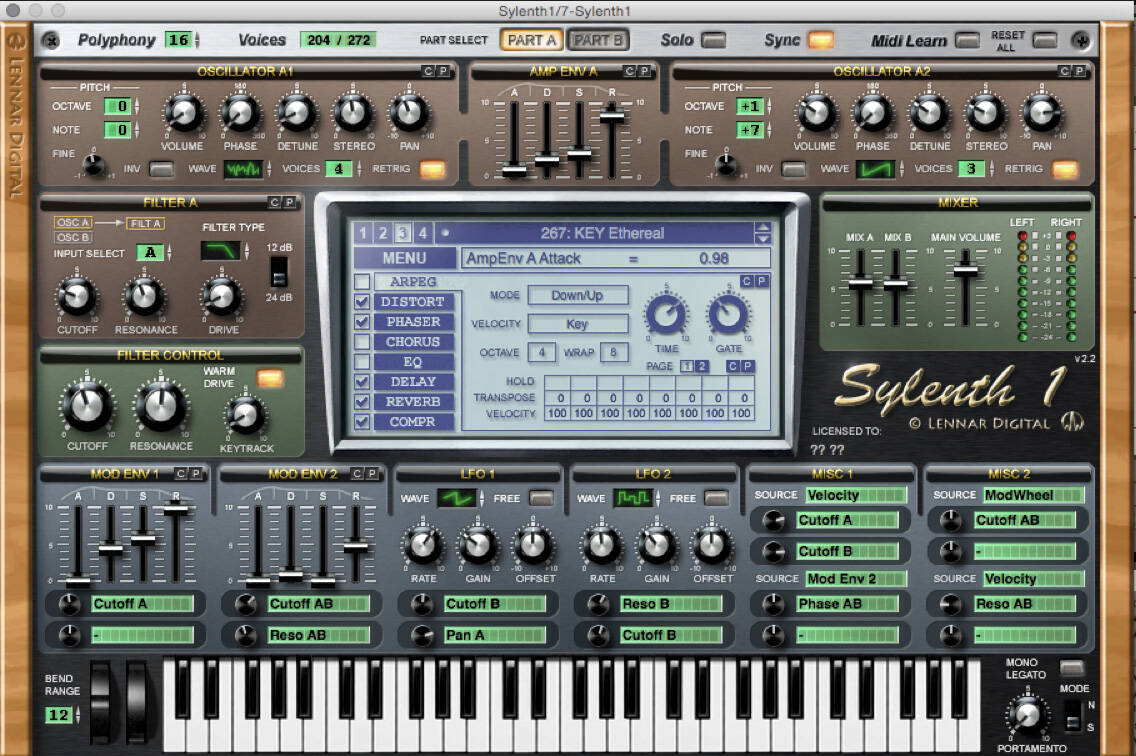Image resolution: width=1136 pixels, height=756 pixels.
Task: Disable the REVERB effect checkbox
Action: [x=362, y=402]
